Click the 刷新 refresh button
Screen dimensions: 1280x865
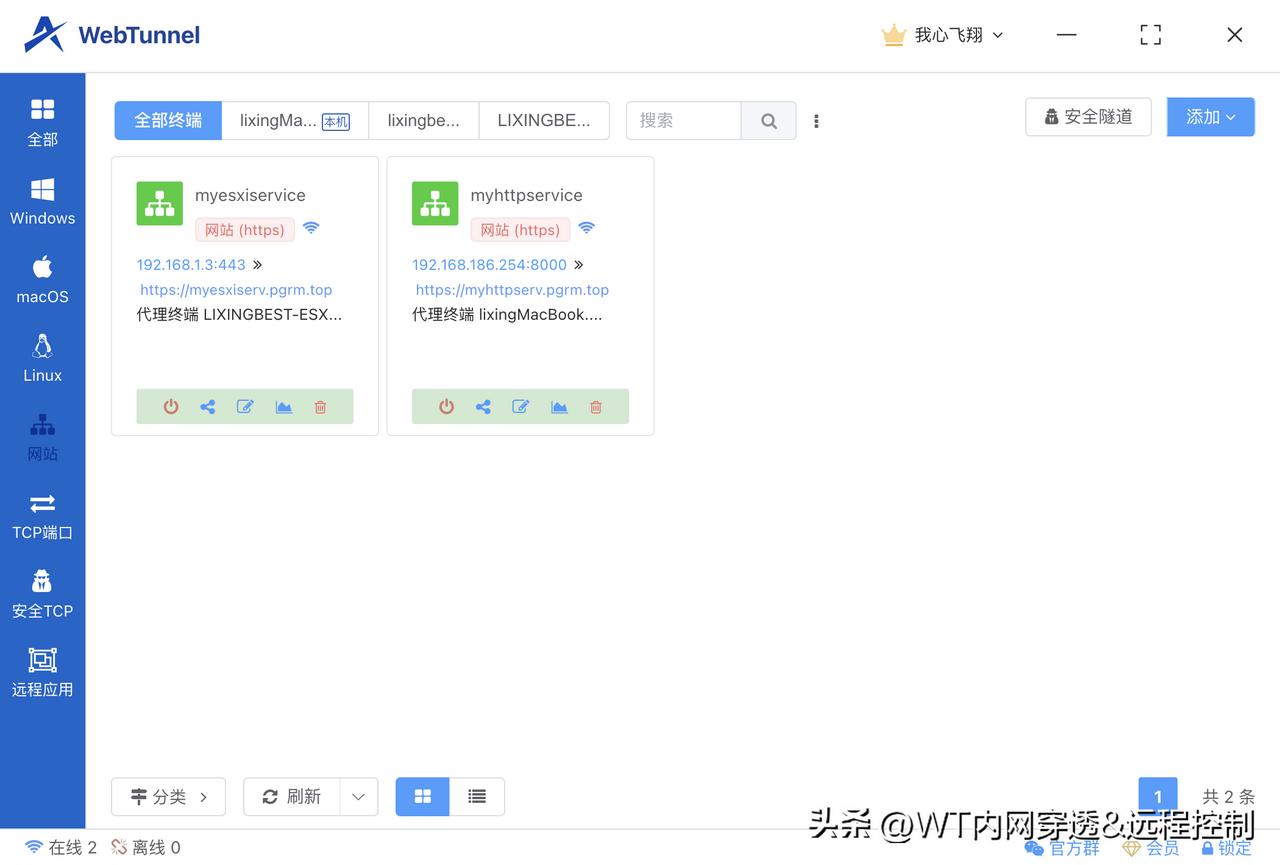pos(292,797)
